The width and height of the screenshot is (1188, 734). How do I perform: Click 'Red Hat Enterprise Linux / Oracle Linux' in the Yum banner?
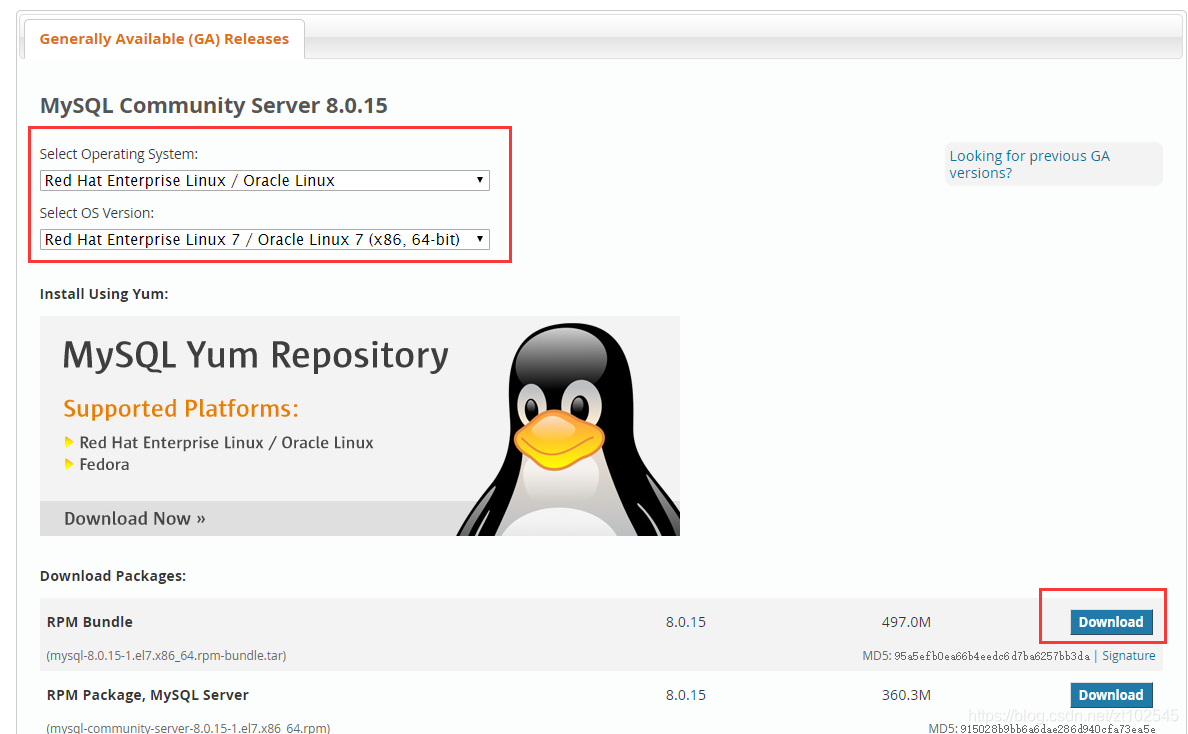(227, 442)
